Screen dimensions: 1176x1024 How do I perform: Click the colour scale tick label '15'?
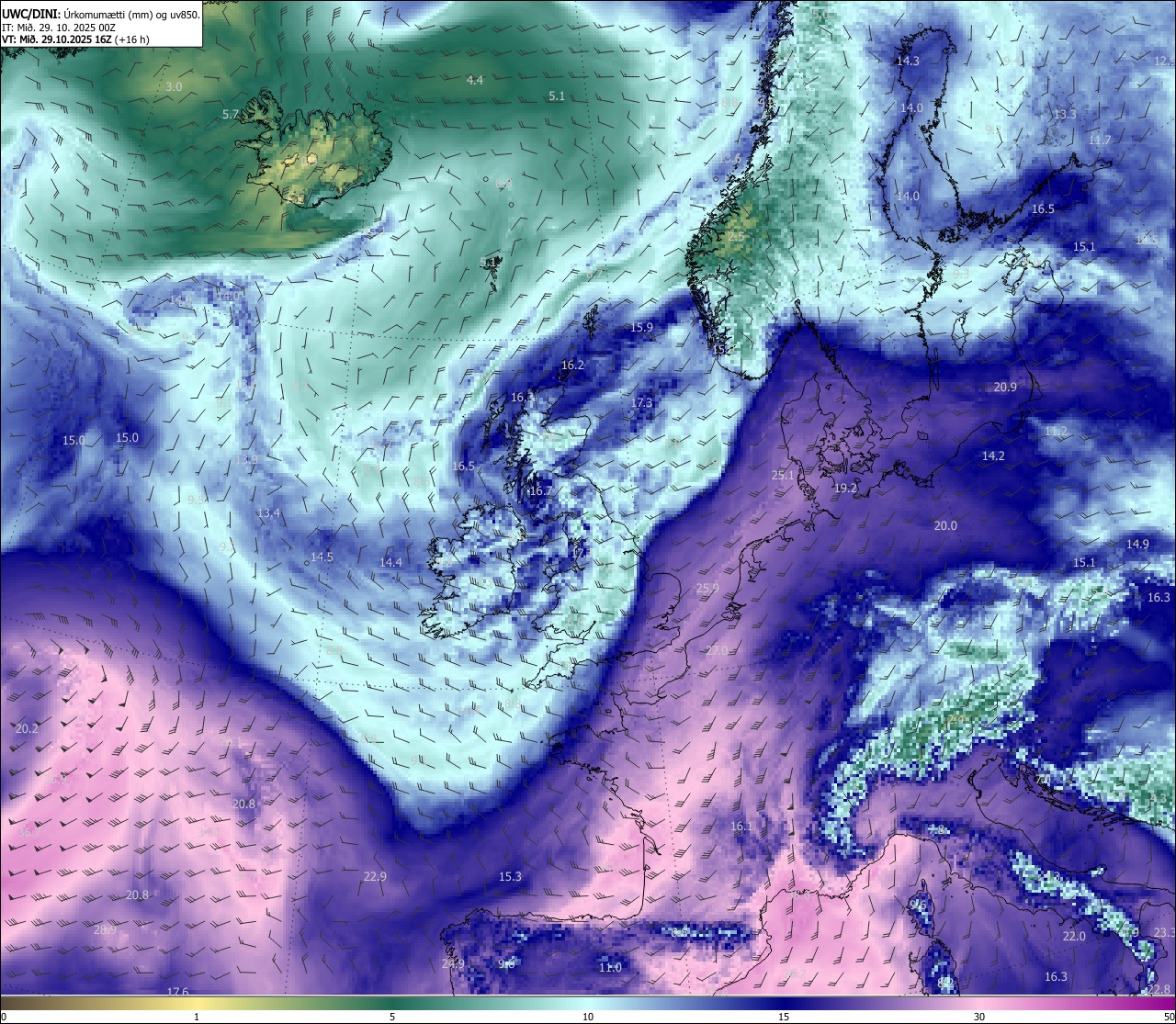(x=784, y=1018)
